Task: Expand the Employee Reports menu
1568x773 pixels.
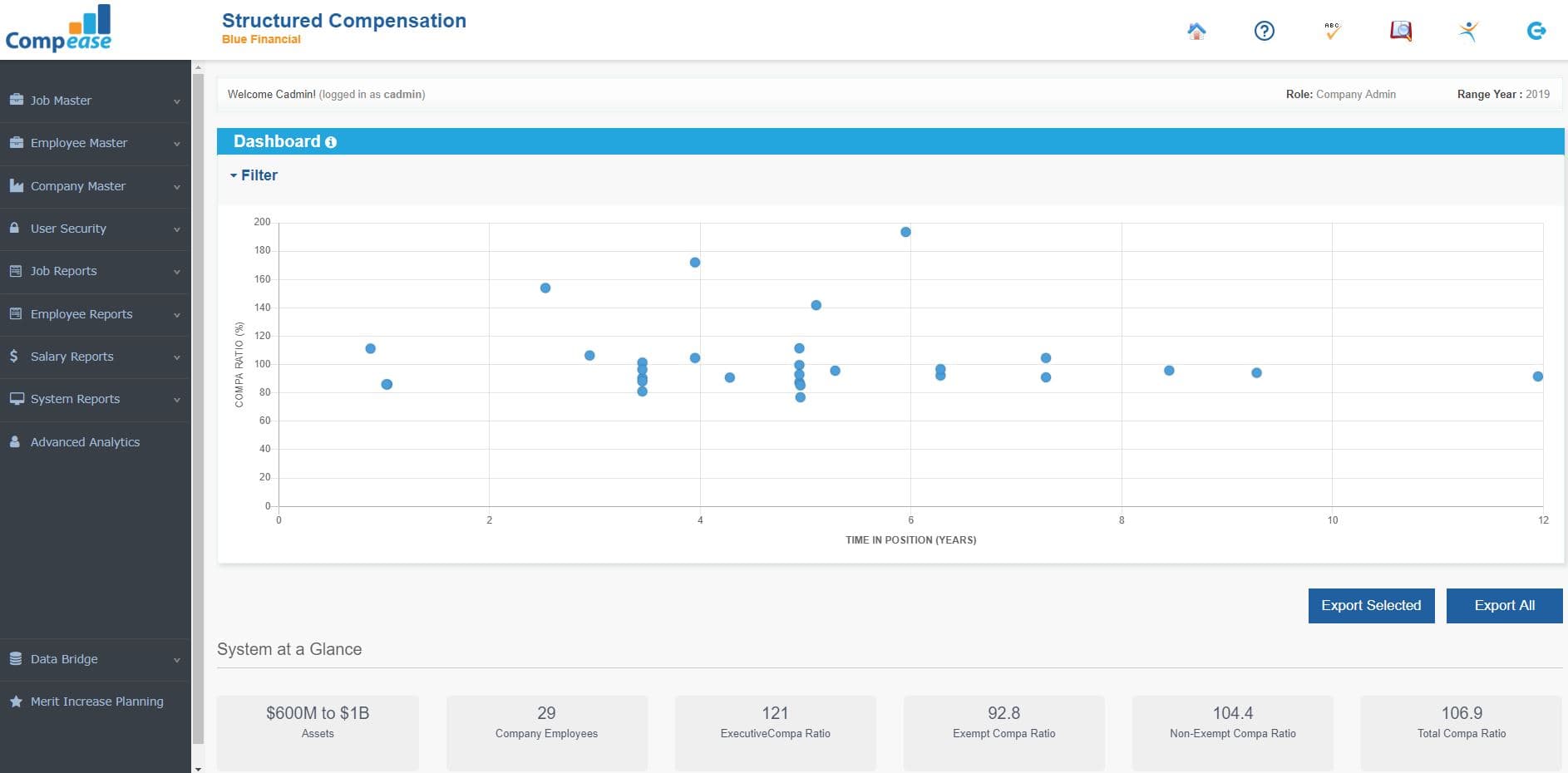Action: coord(96,314)
